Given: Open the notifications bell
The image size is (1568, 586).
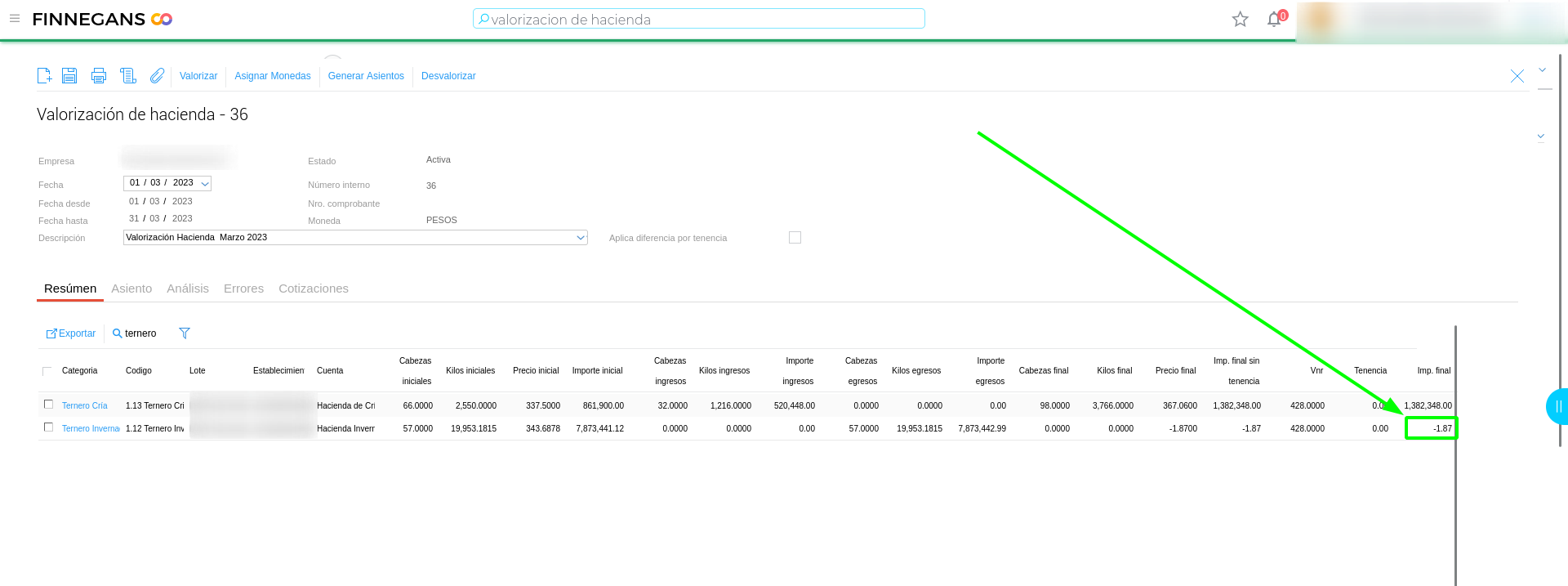Looking at the screenshot, I should pyautogui.click(x=1274, y=19).
